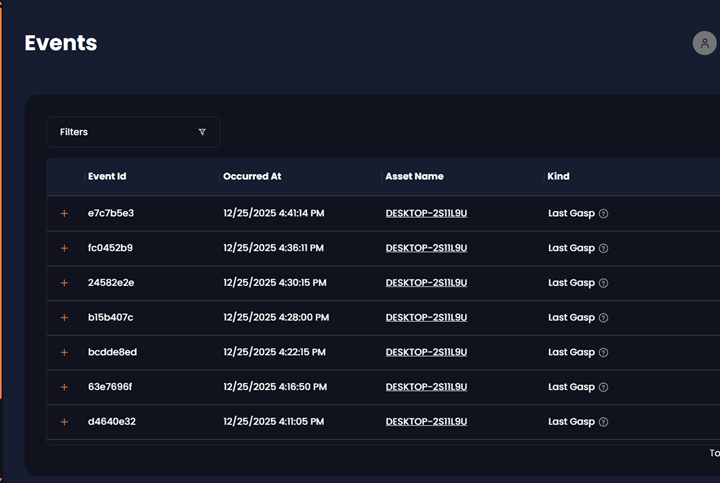Click help icon beside Last Gasp for 63e7696f
Screen dimensions: 720x483
pos(603,387)
